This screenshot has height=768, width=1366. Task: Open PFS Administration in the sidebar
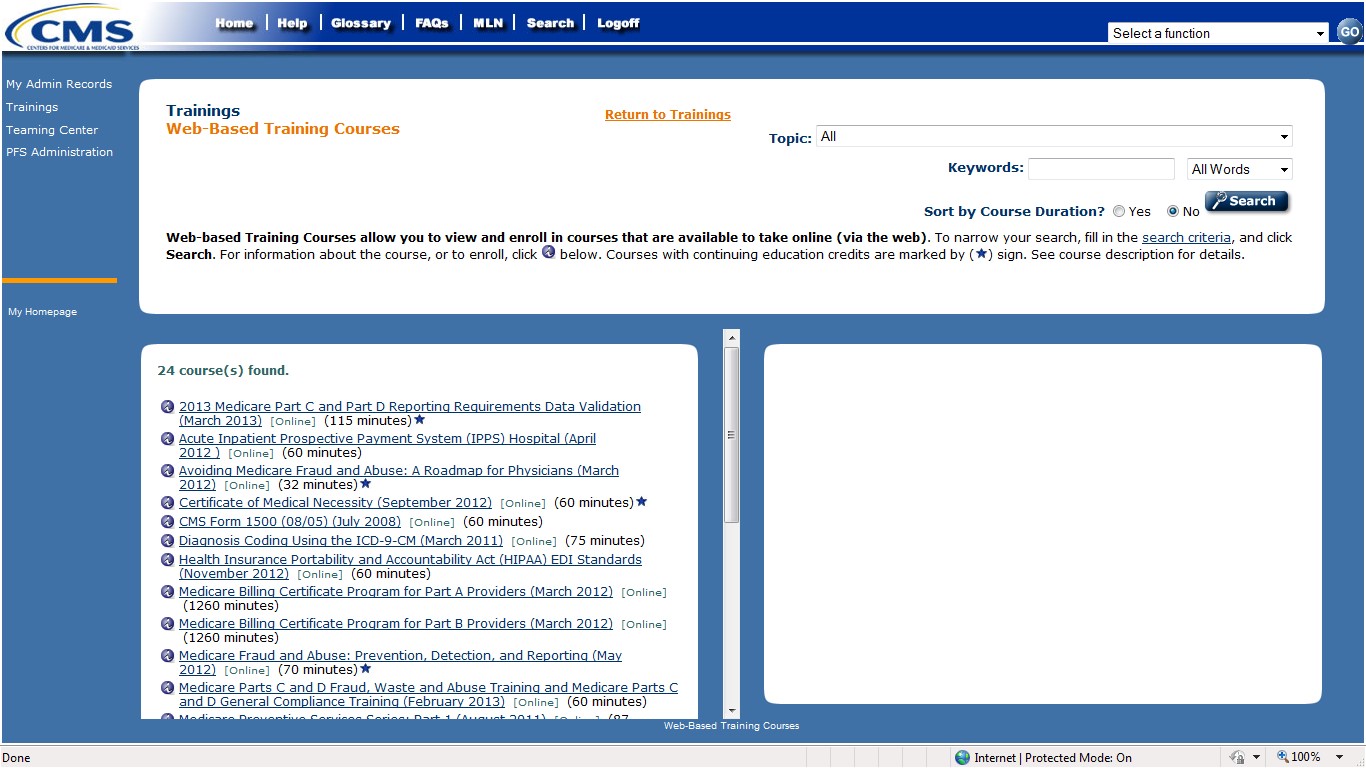coord(60,152)
